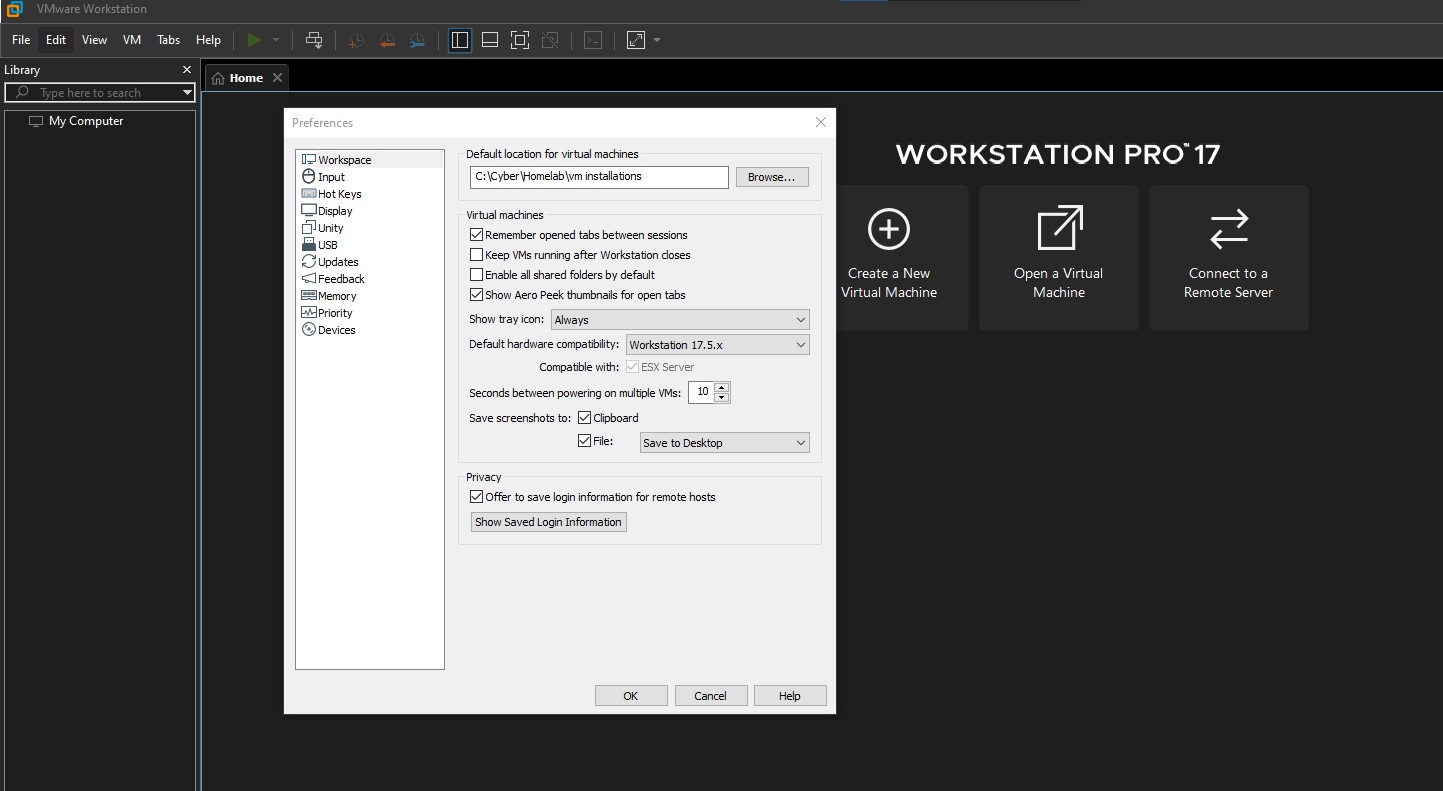Enable all shared folders by default
This screenshot has height=791, width=1443.
476,274
